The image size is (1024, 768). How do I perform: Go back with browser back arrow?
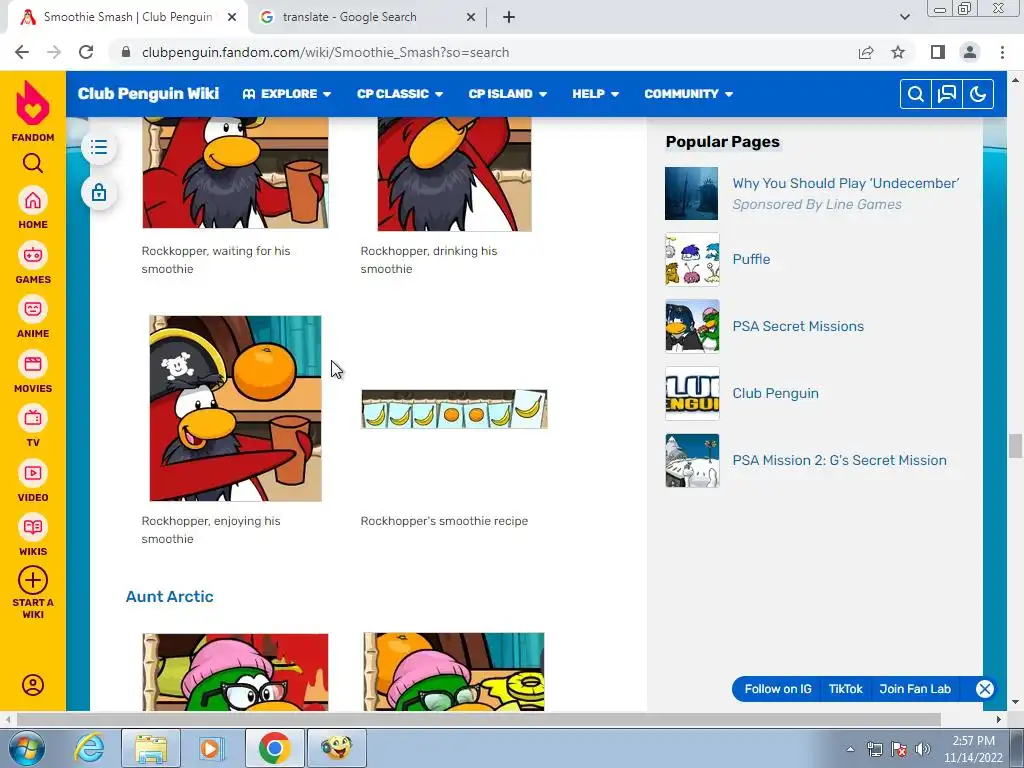tap(22, 52)
